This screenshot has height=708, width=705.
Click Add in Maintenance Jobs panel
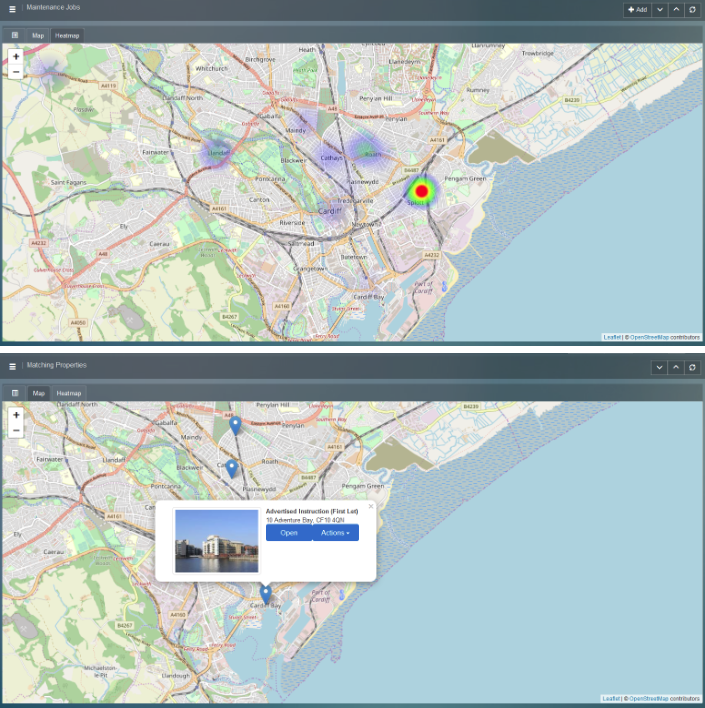point(637,10)
